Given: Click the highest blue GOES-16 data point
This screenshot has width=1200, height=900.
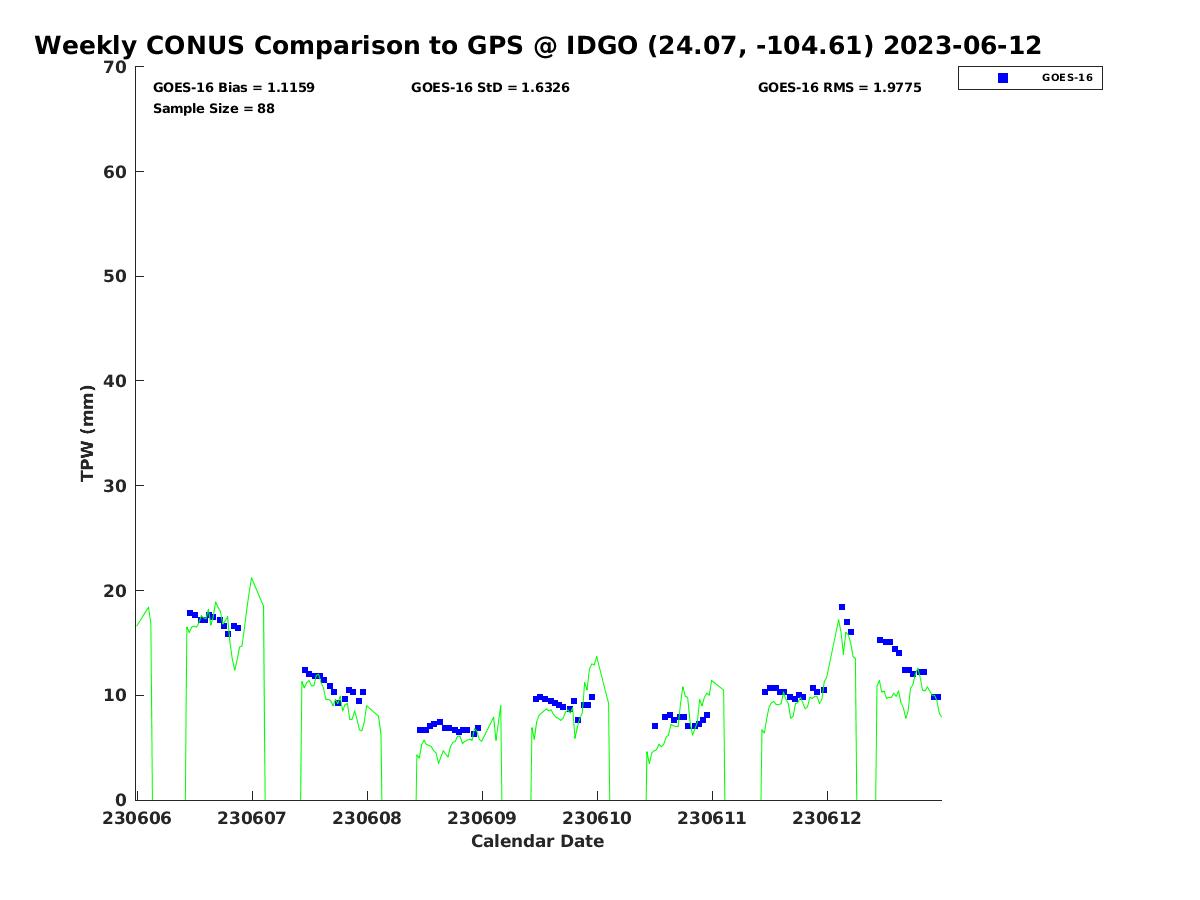Looking at the screenshot, I should (x=842, y=607).
